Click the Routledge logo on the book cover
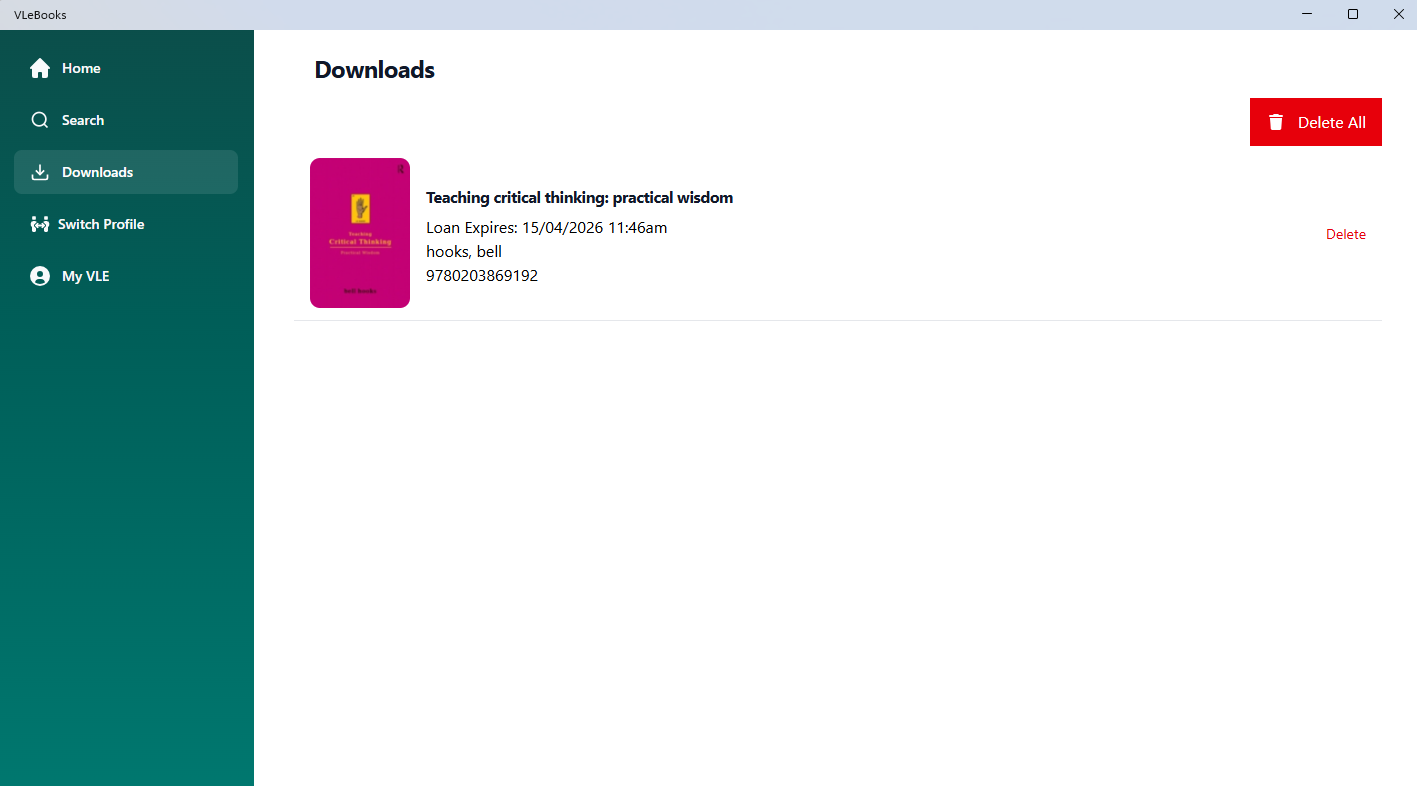 coord(400,169)
